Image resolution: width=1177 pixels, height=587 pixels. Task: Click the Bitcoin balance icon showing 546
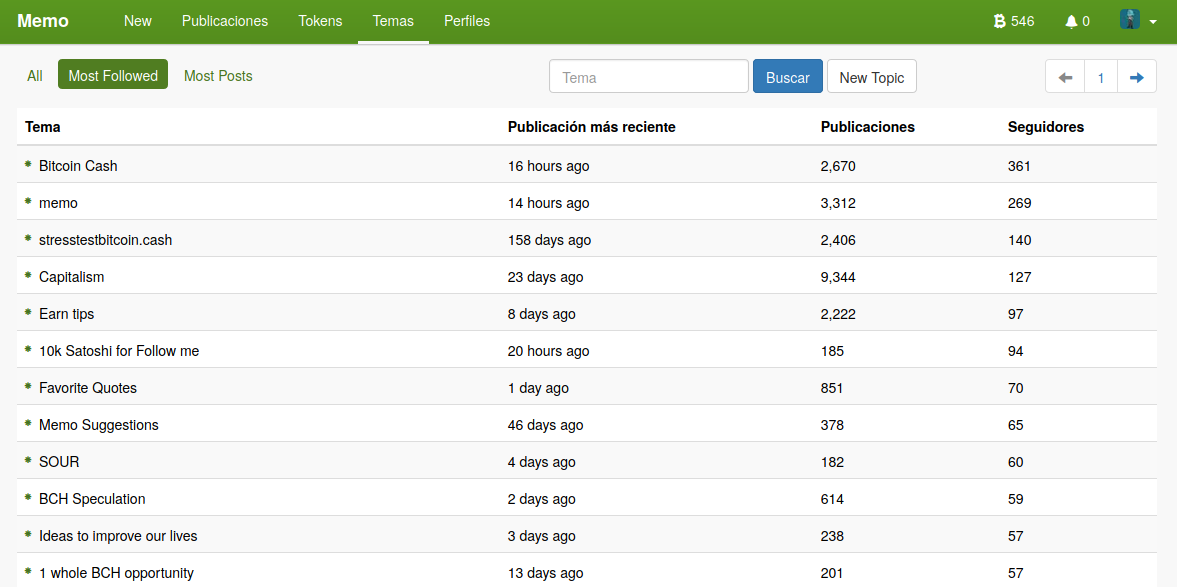point(999,21)
